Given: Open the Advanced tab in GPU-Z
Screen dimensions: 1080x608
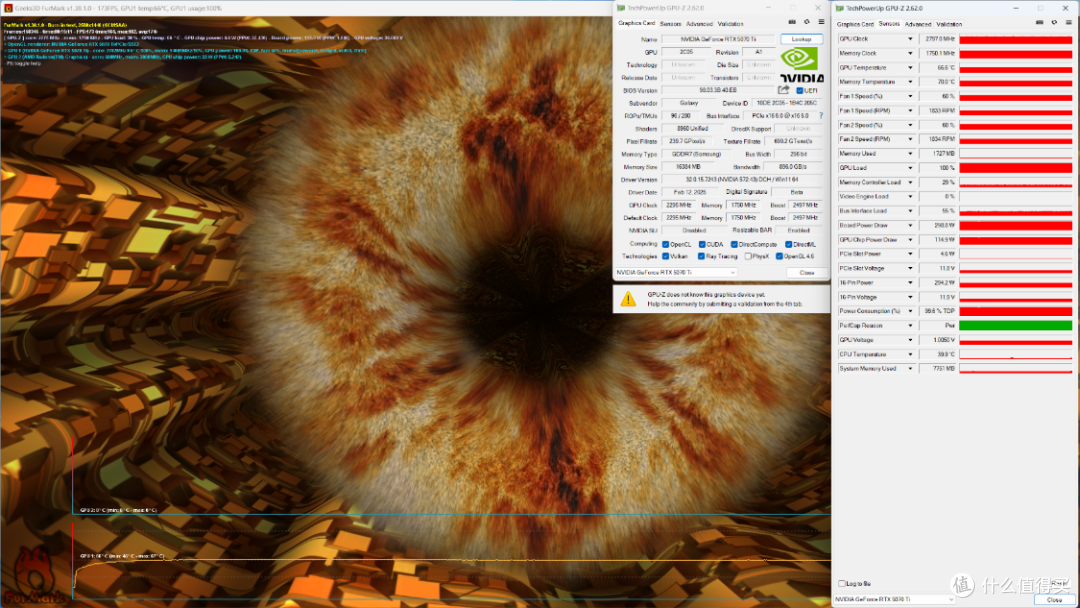Looking at the screenshot, I should (698, 24).
